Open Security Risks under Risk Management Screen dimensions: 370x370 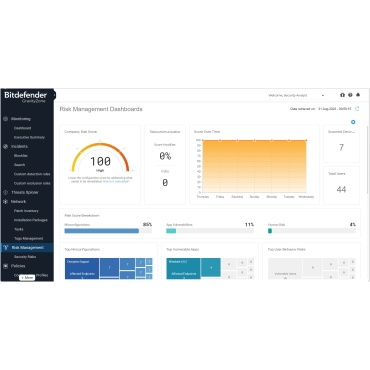(x=25, y=257)
